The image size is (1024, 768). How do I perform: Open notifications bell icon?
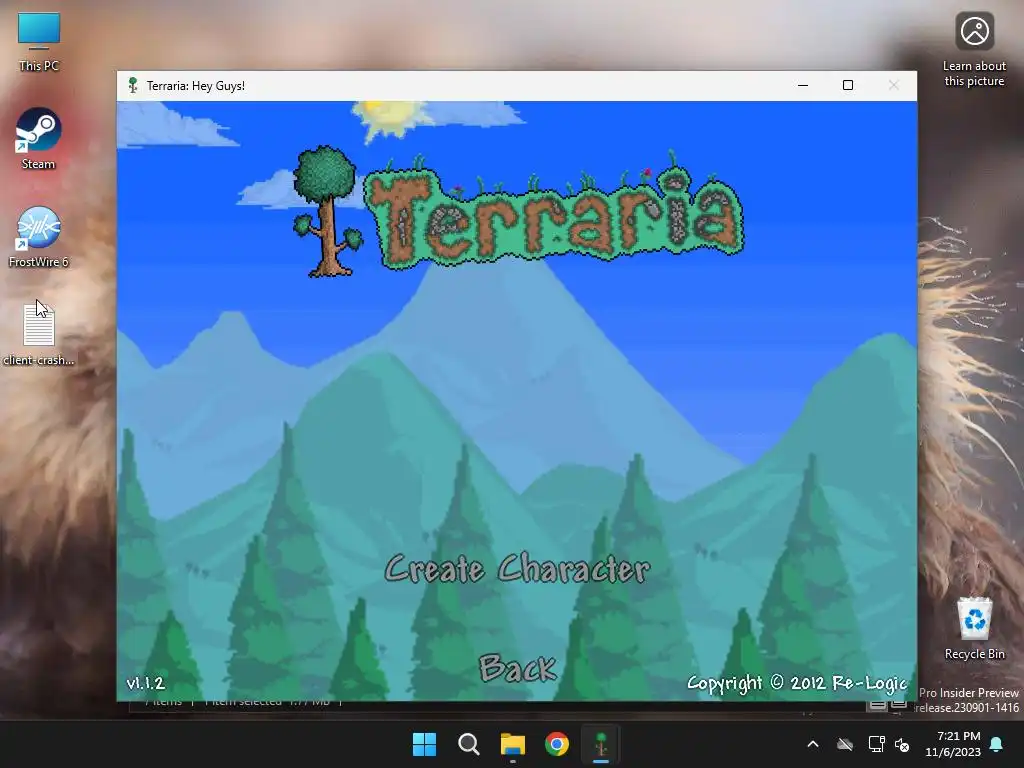point(997,744)
